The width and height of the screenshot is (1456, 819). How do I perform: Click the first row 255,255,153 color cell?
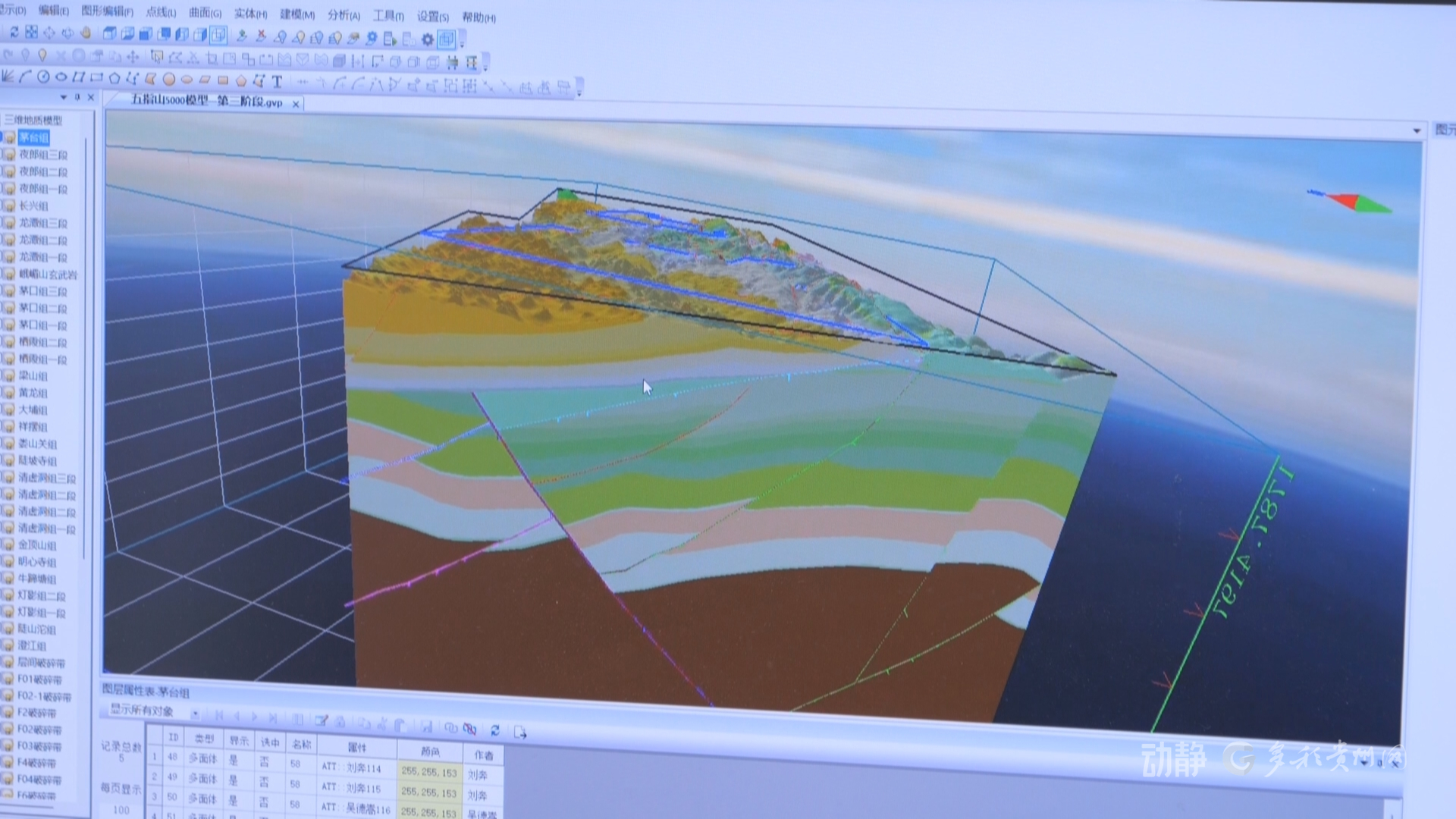[429, 771]
